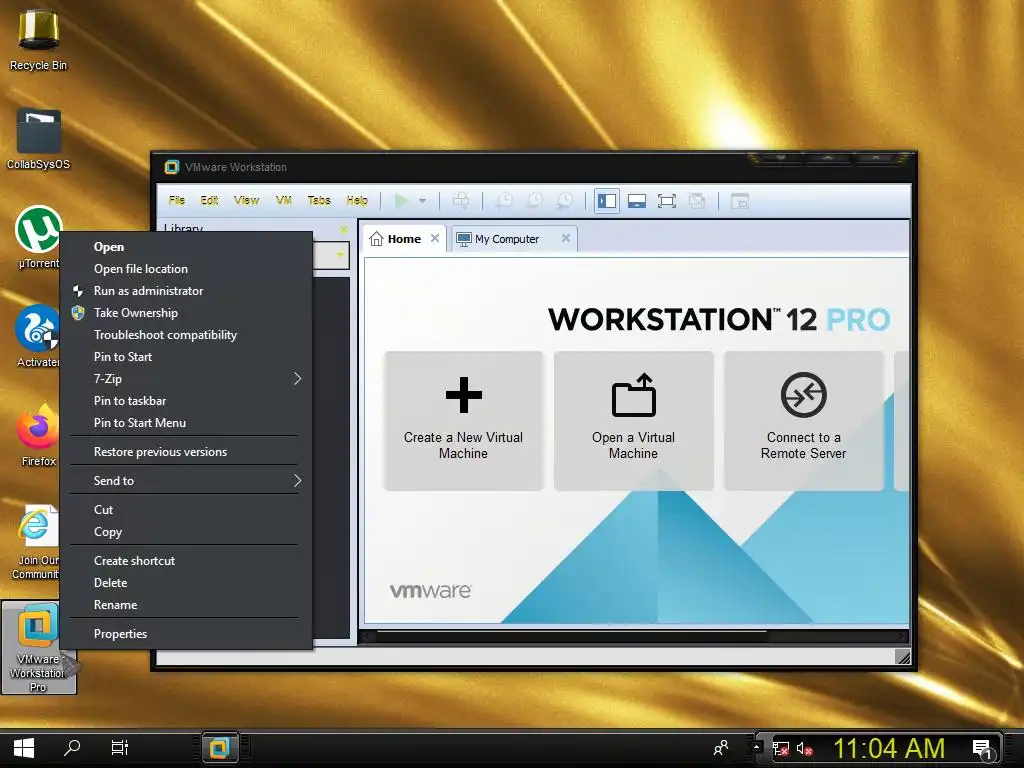Viewport: 1024px width, 768px height.
Task: Expand the 7-Zip submenu
Action: coord(185,379)
